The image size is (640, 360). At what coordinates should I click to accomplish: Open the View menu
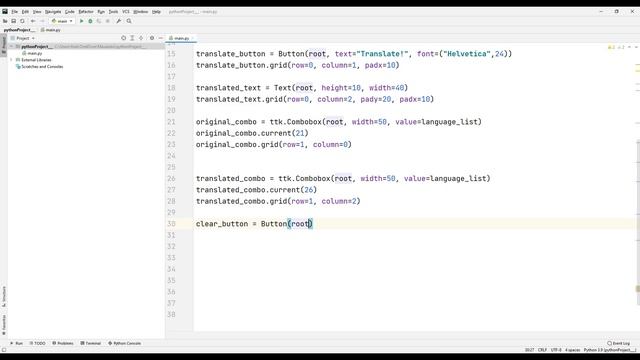tap(37, 12)
